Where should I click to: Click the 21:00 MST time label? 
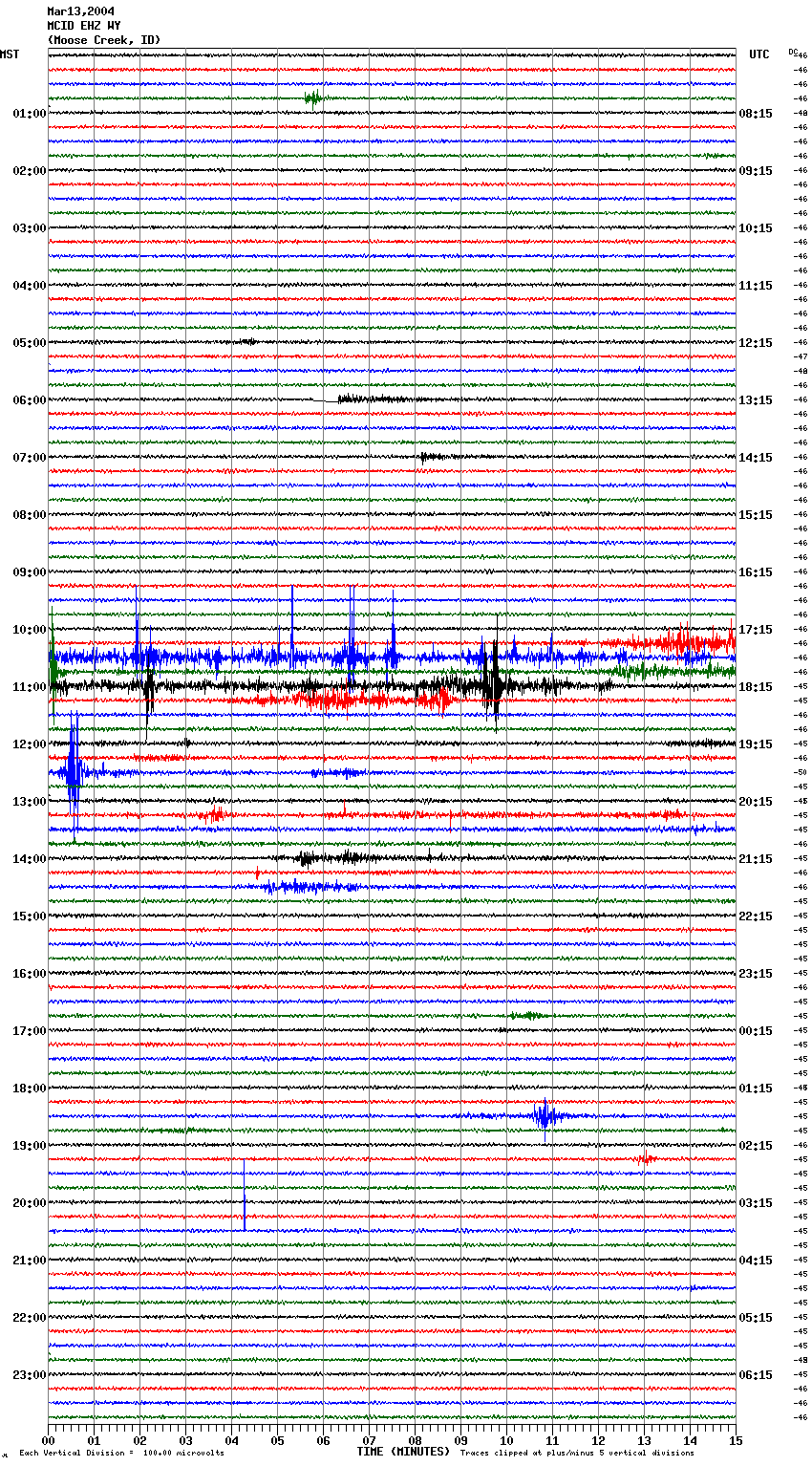click(x=30, y=1261)
